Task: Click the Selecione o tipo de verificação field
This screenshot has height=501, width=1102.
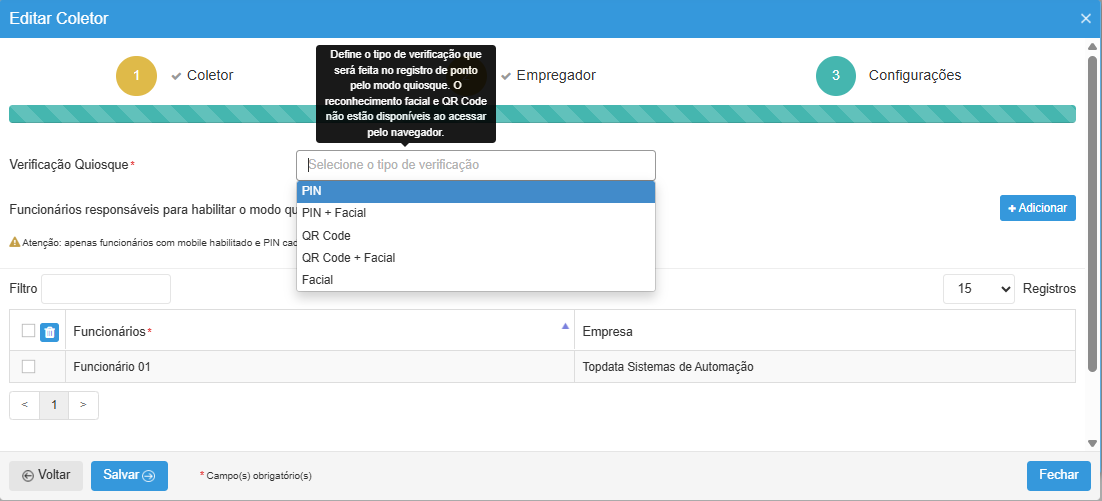Action: click(x=476, y=165)
